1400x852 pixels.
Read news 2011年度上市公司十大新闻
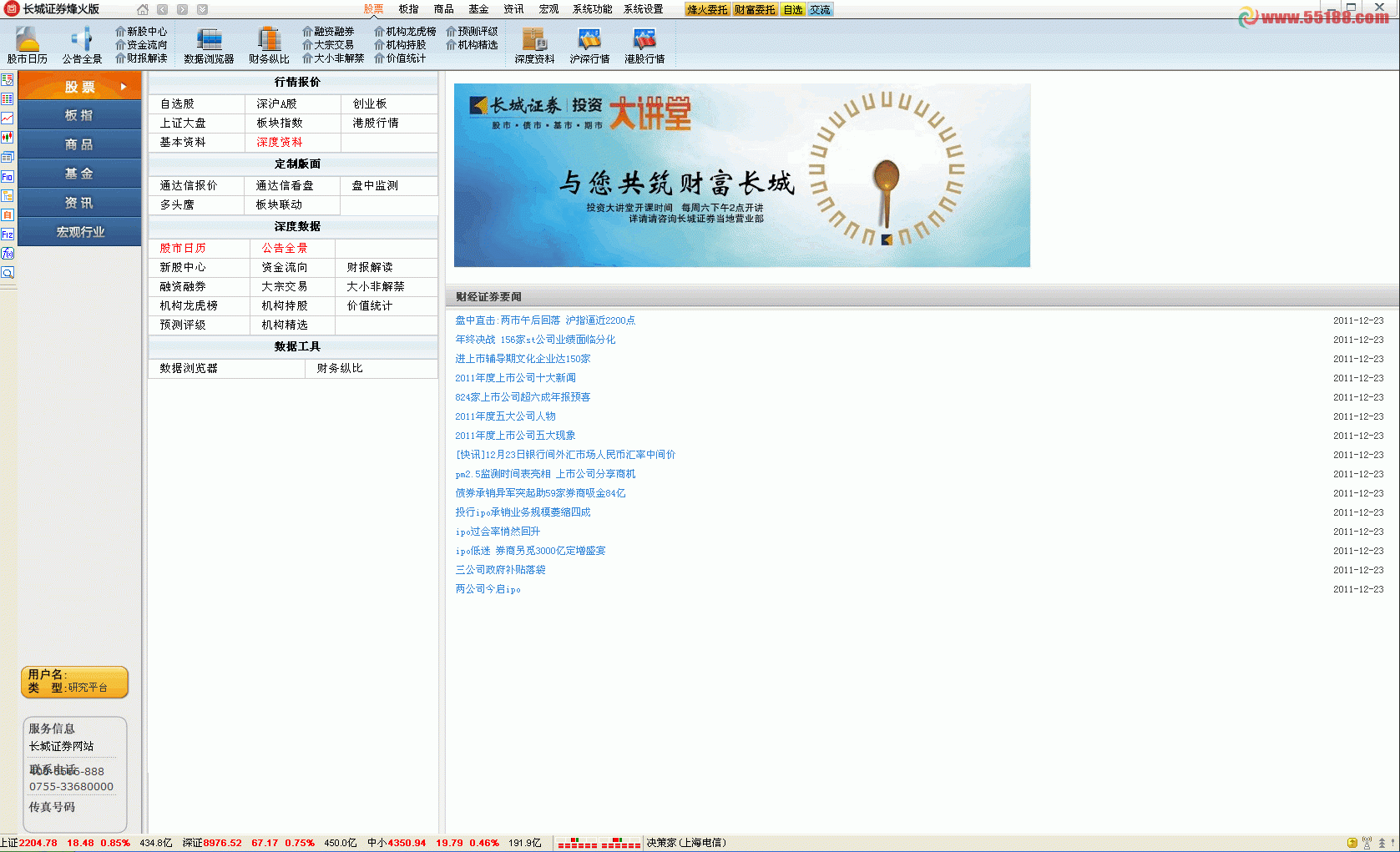(515, 378)
